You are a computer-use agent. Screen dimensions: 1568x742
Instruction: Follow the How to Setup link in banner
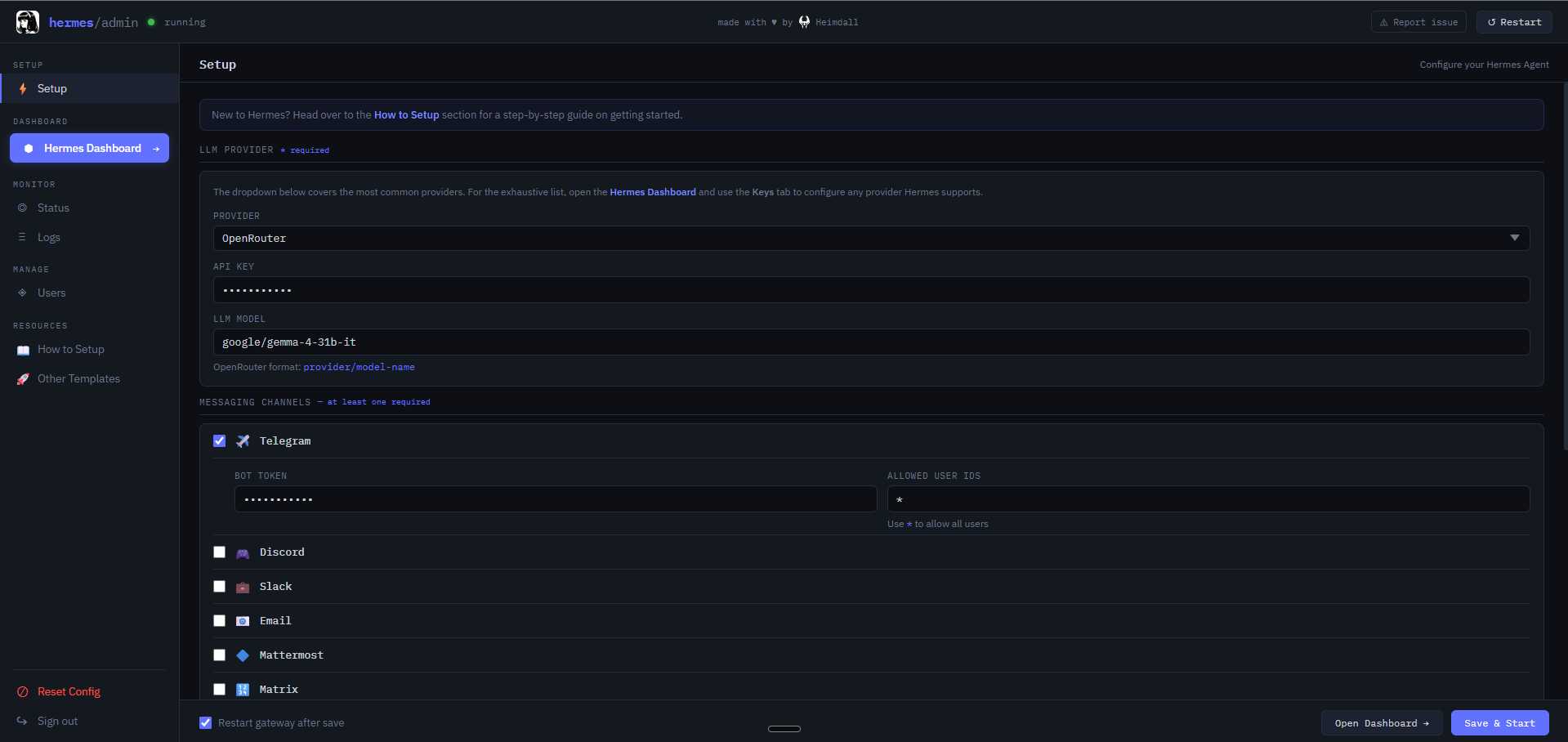click(x=406, y=114)
